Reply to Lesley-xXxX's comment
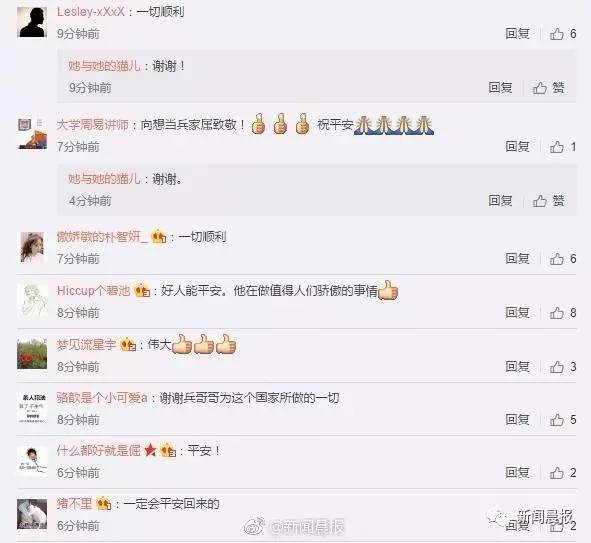This screenshot has width=591, height=543. (517, 34)
